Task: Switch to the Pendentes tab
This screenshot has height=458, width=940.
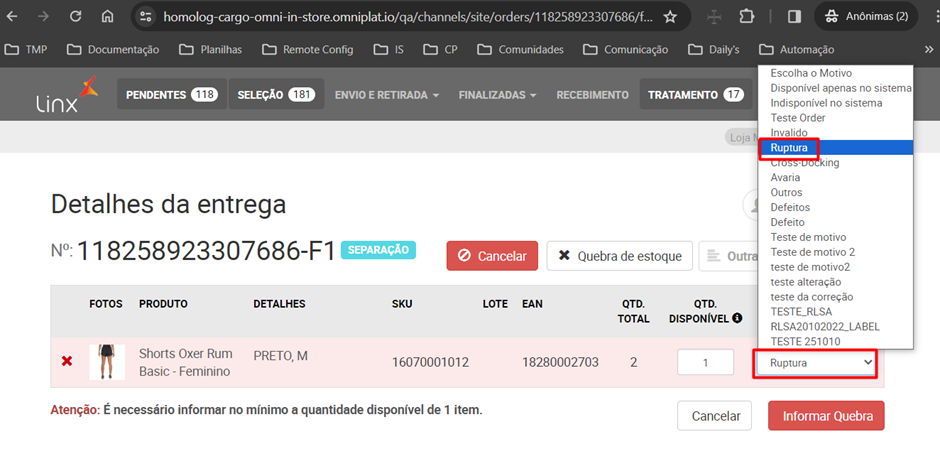Action: coord(171,95)
